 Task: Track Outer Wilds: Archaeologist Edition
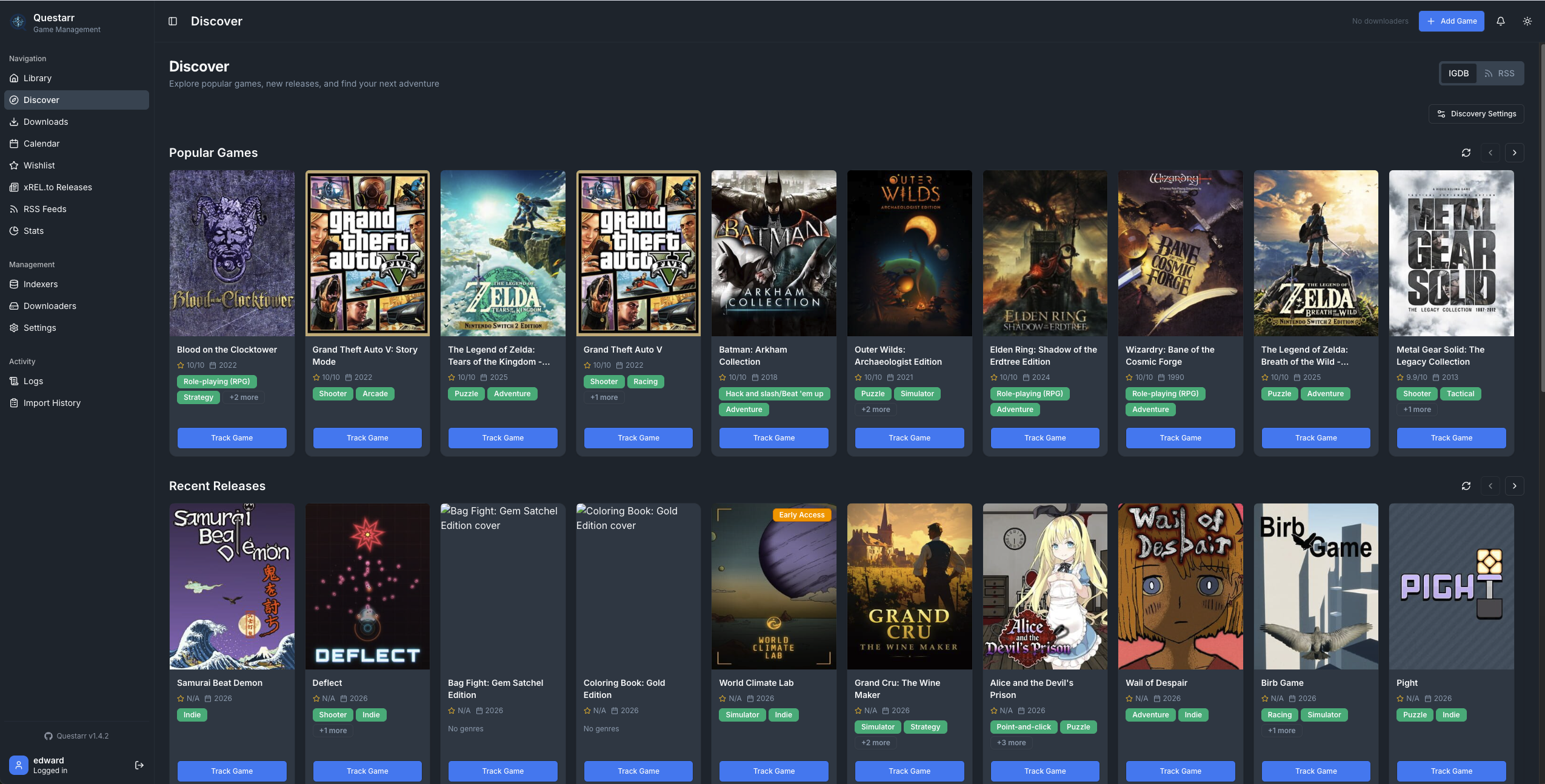point(910,438)
